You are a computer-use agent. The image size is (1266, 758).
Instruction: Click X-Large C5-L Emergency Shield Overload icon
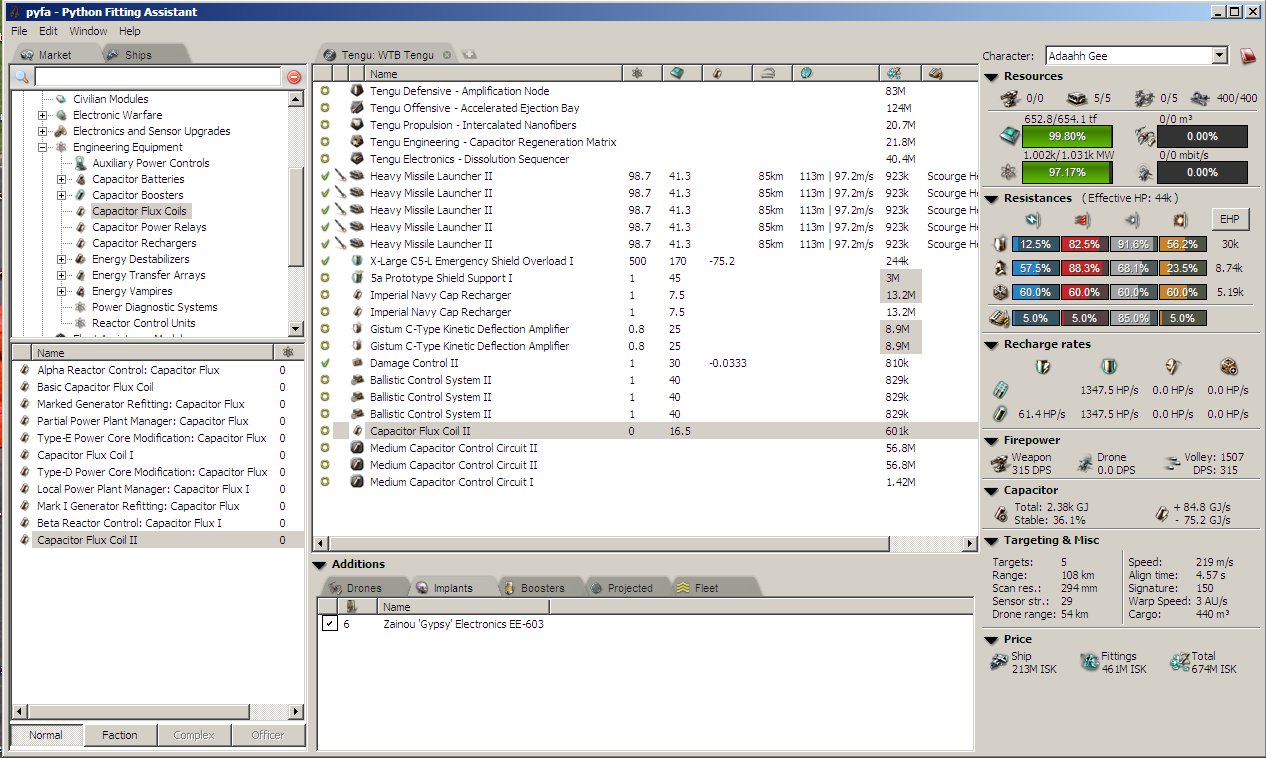(357, 261)
